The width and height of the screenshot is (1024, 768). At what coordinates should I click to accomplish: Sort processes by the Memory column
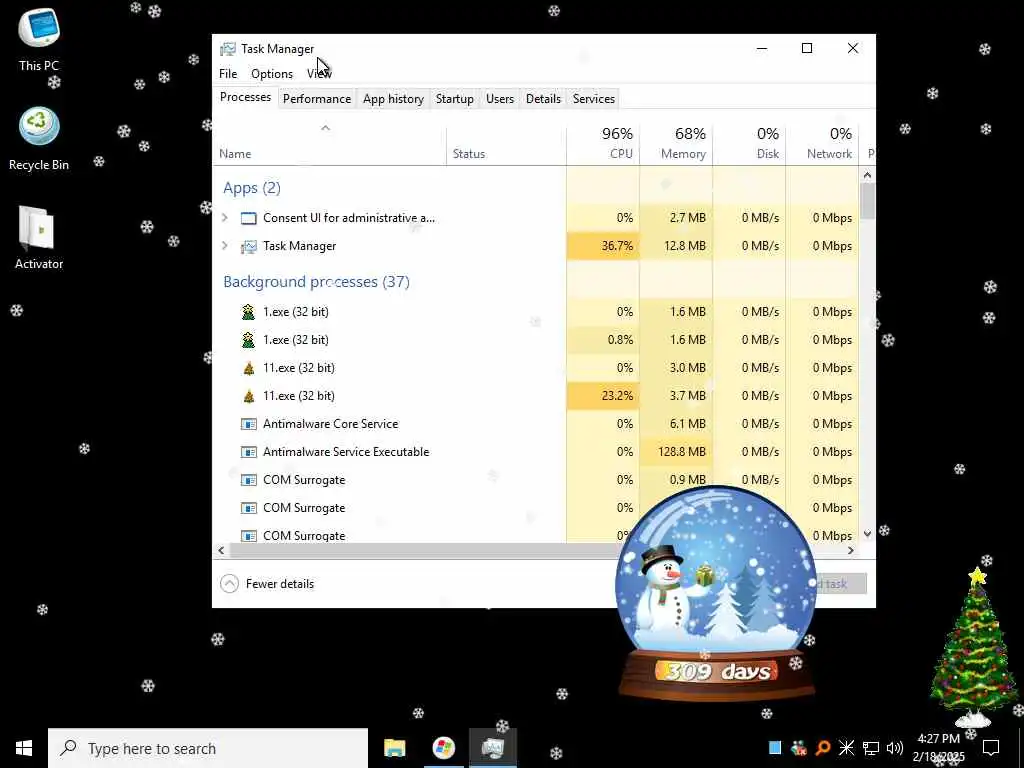tap(676, 144)
